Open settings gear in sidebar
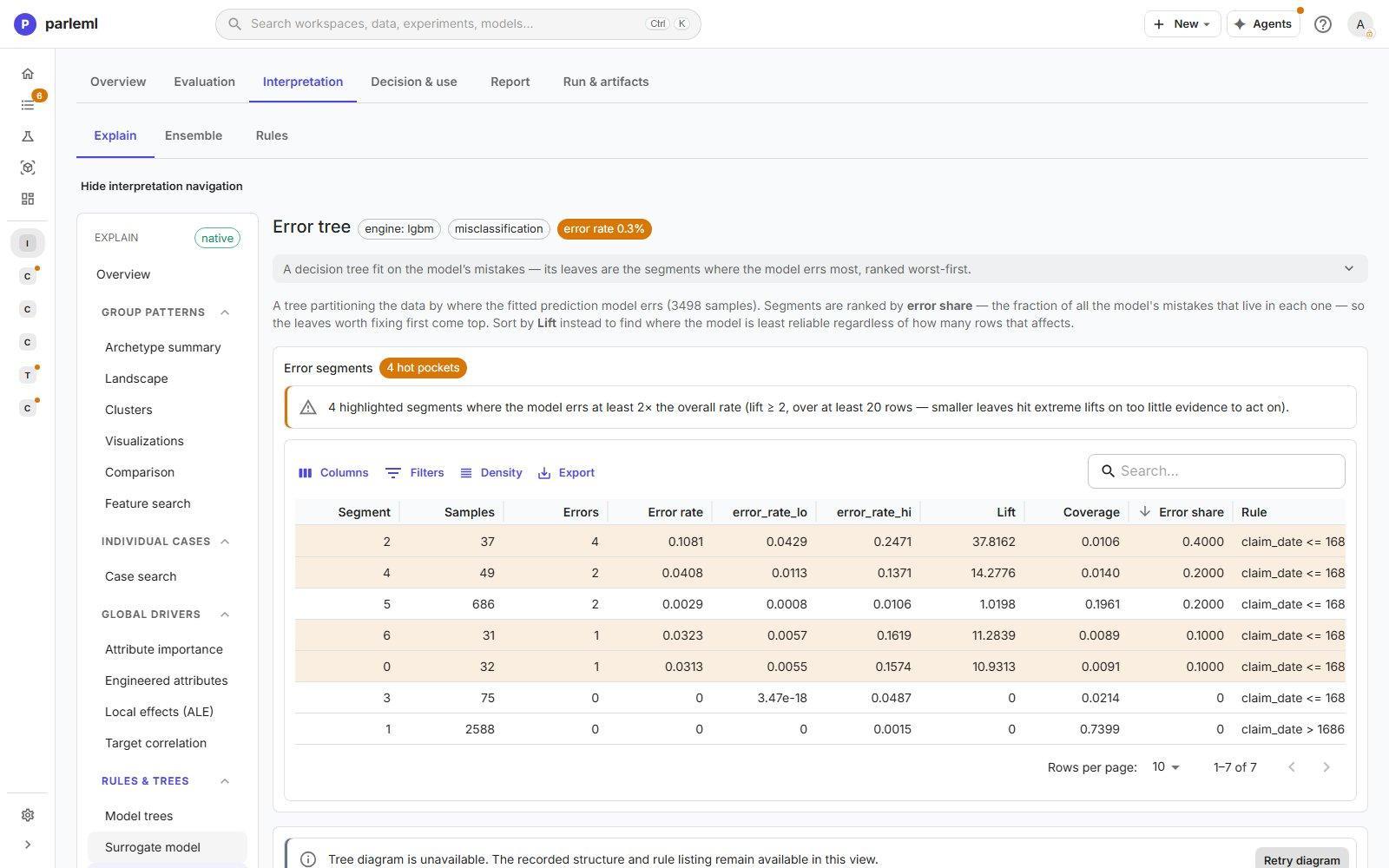Viewport: 1389px width, 868px height. [x=28, y=815]
